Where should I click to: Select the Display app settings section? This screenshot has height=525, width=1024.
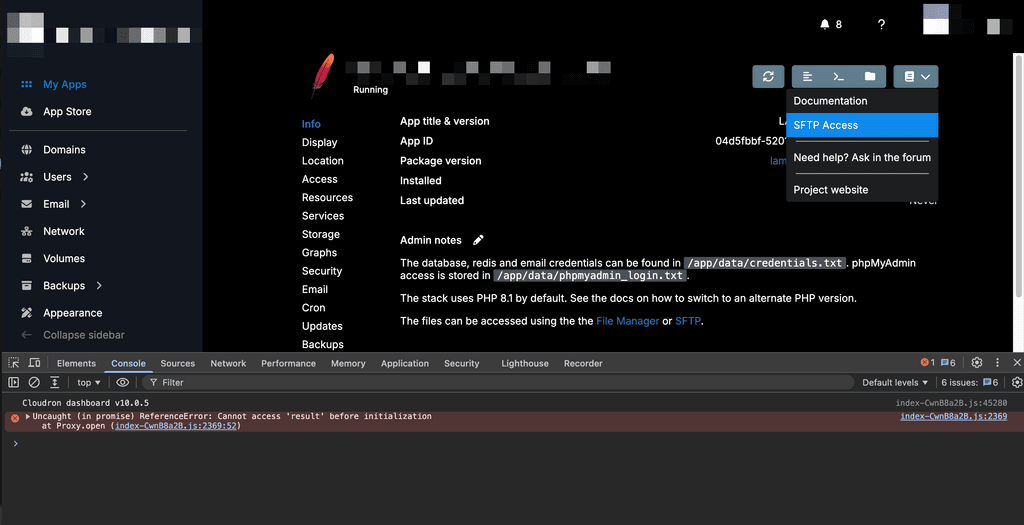[319, 142]
